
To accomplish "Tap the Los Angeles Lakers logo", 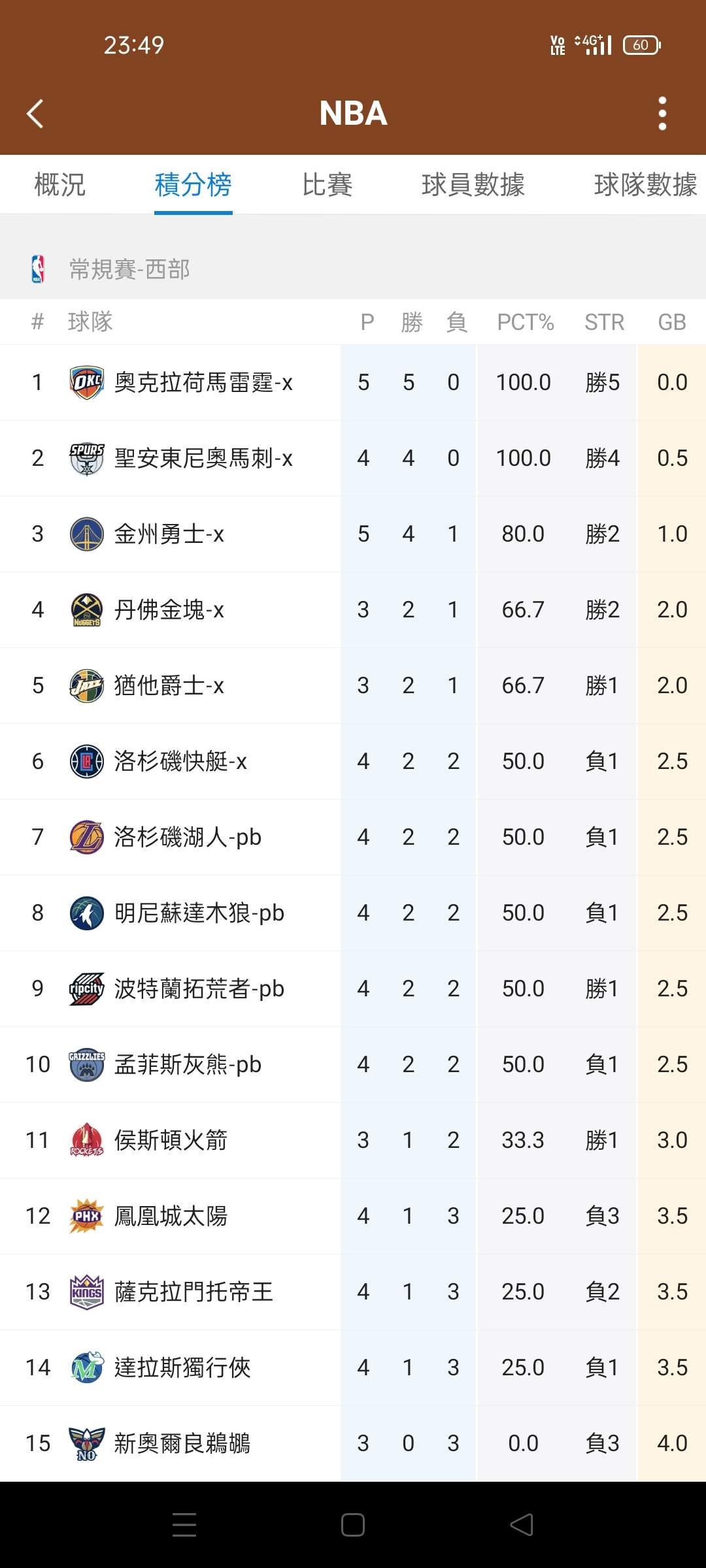I will point(87,838).
